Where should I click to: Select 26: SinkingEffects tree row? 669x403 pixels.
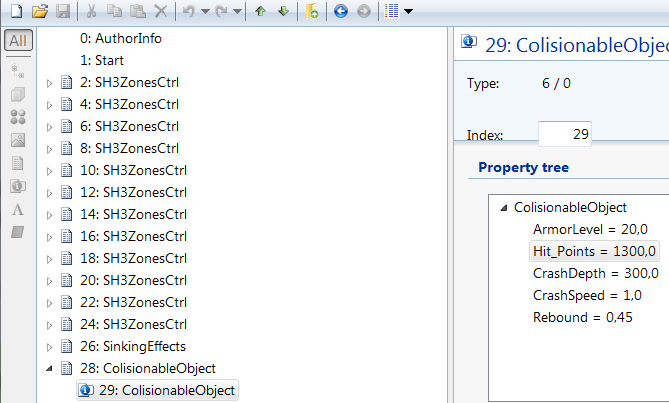coord(133,346)
